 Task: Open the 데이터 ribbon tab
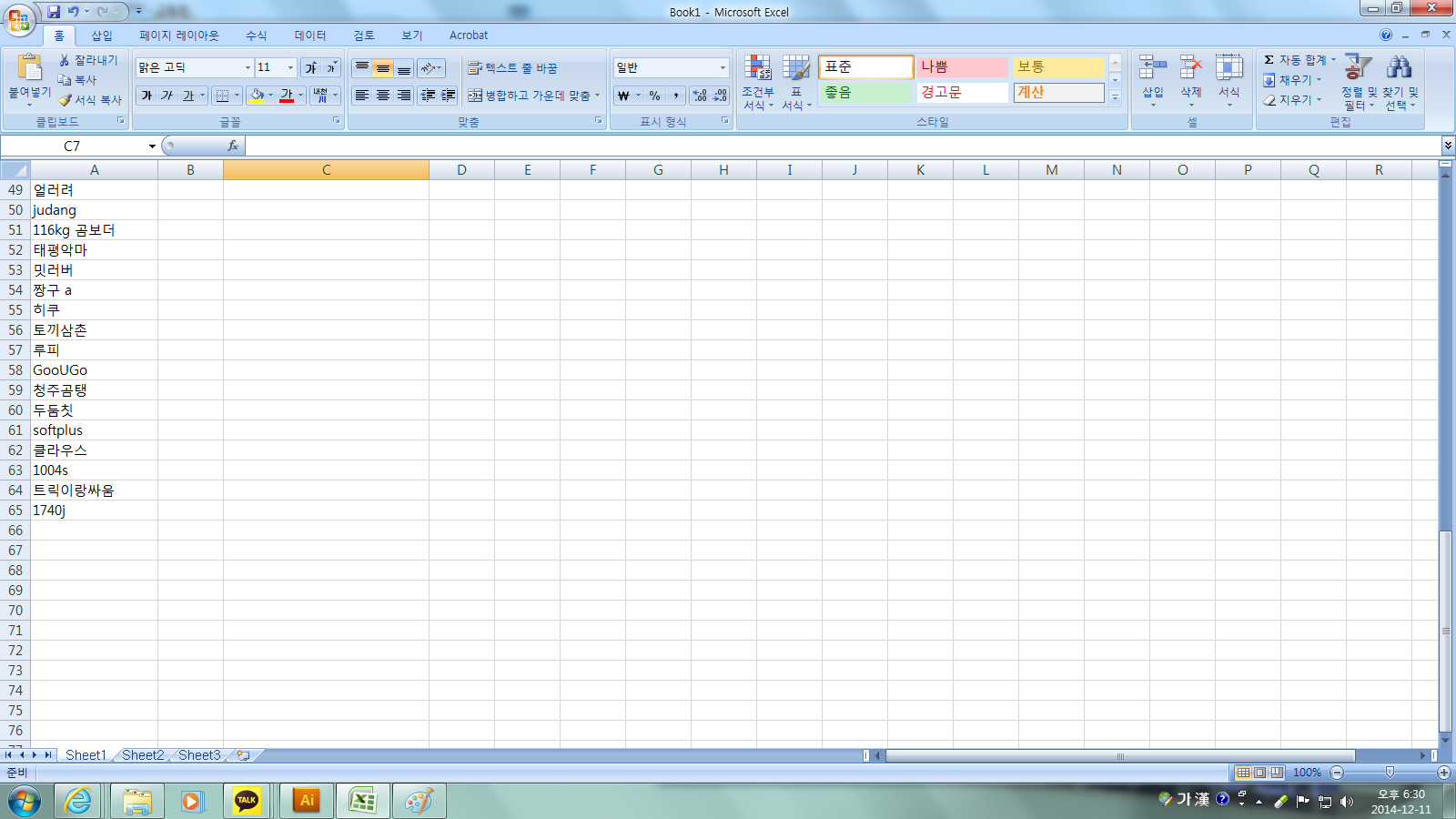(310, 35)
